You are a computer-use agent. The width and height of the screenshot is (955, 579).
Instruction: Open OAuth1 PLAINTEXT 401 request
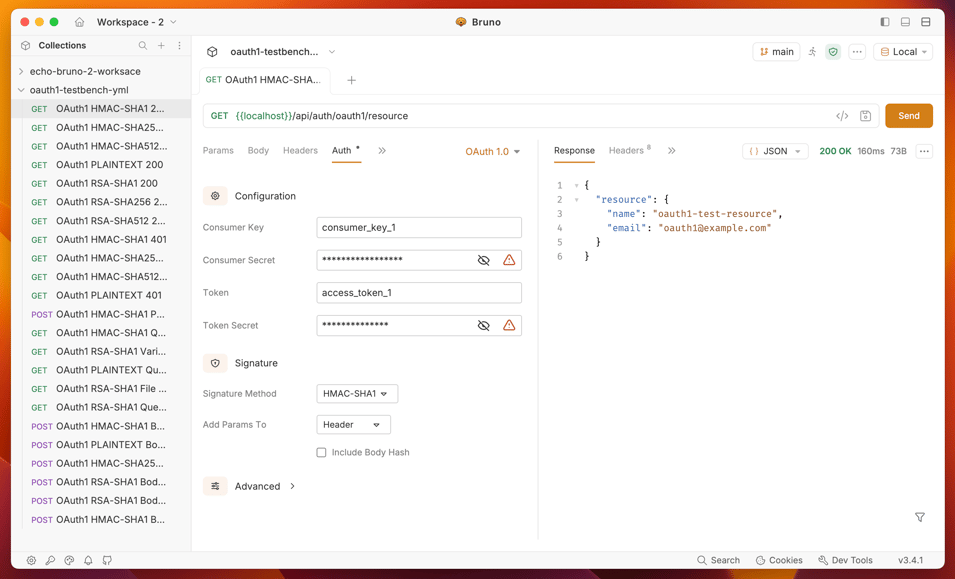click(x=101, y=295)
